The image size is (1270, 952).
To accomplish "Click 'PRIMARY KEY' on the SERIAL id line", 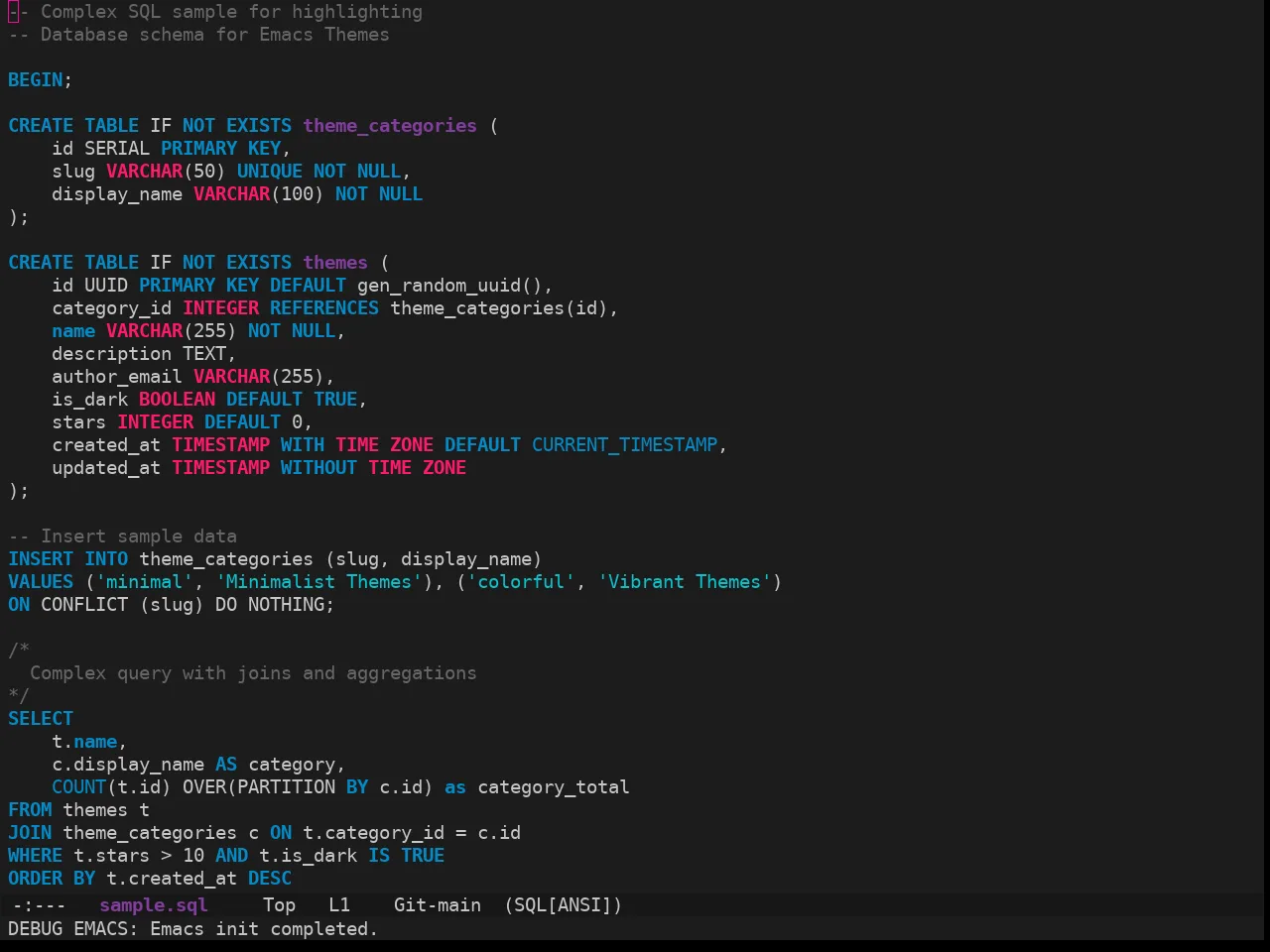I will [x=220, y=149].
